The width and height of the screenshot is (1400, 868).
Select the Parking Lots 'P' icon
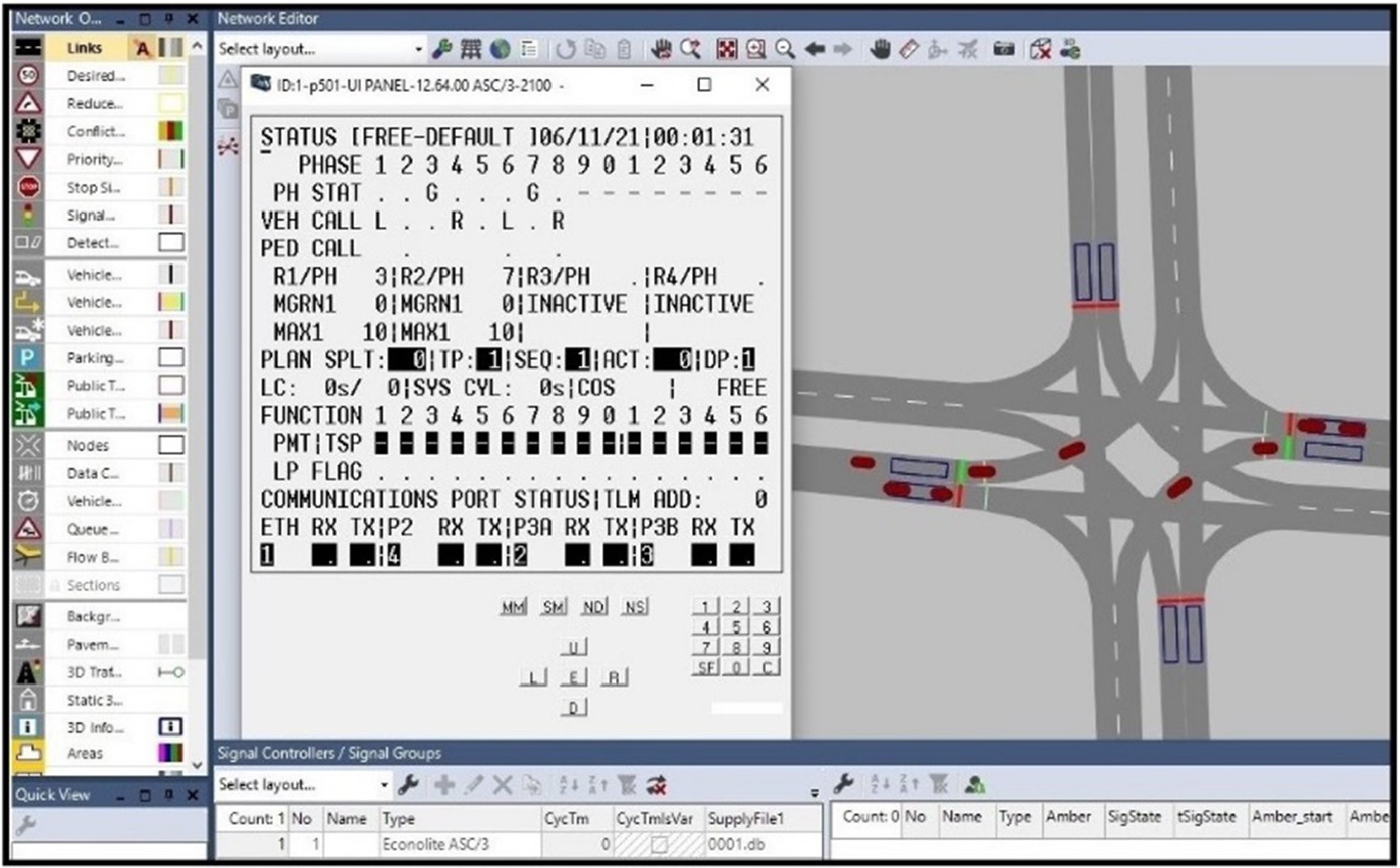click(x=28, y=358)
